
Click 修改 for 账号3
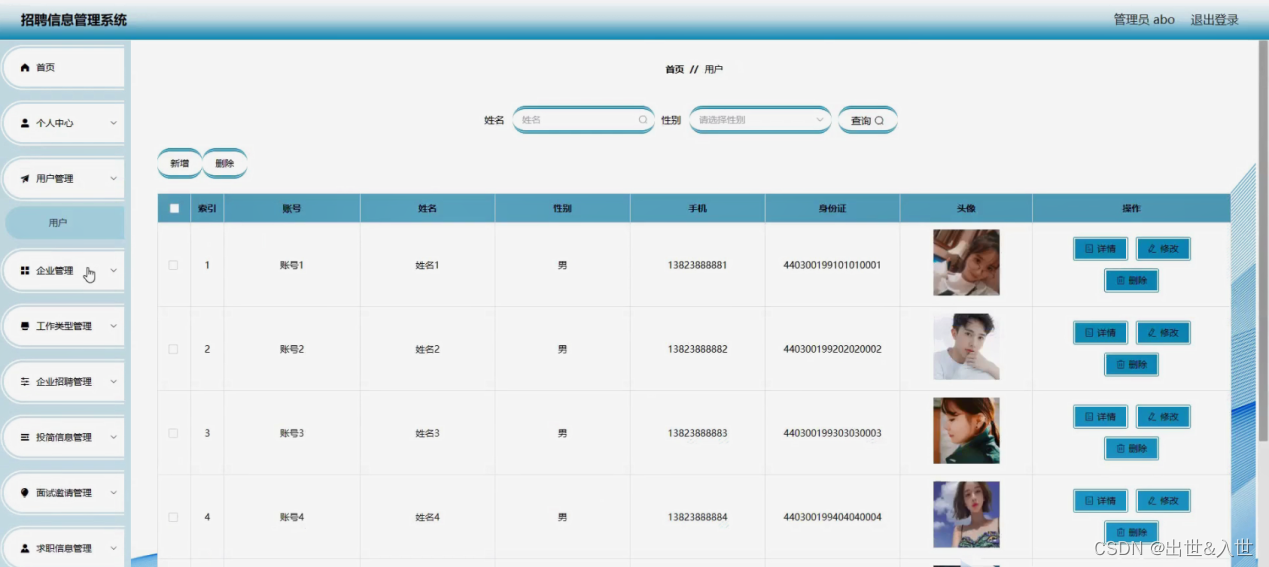click(x=1163, y=416)
